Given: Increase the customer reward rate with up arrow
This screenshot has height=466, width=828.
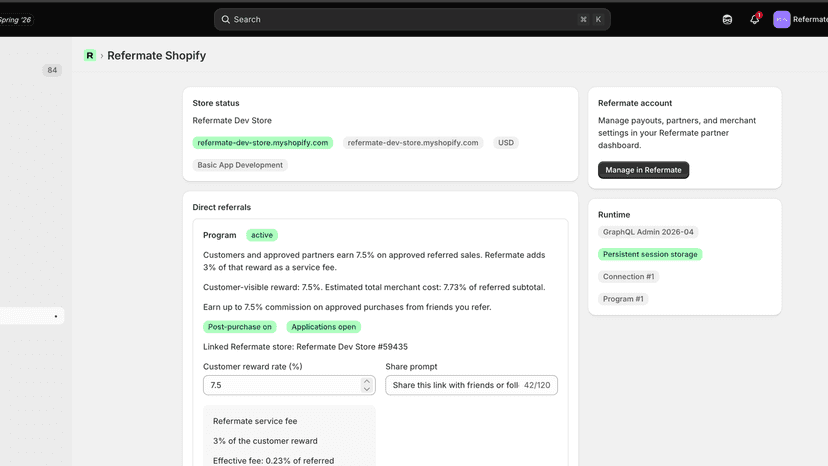Looking at the screenshot, I should (366, 381).
